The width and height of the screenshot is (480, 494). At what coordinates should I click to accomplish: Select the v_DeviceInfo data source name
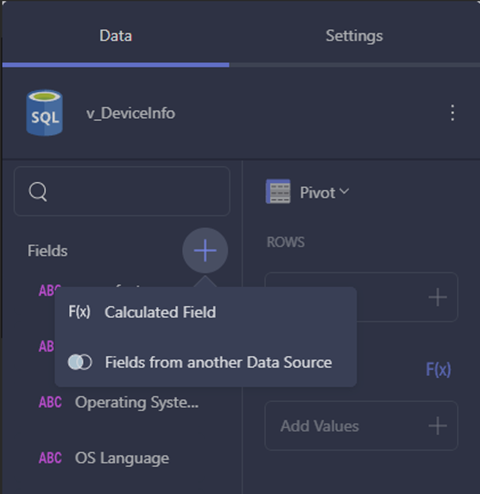131,113
